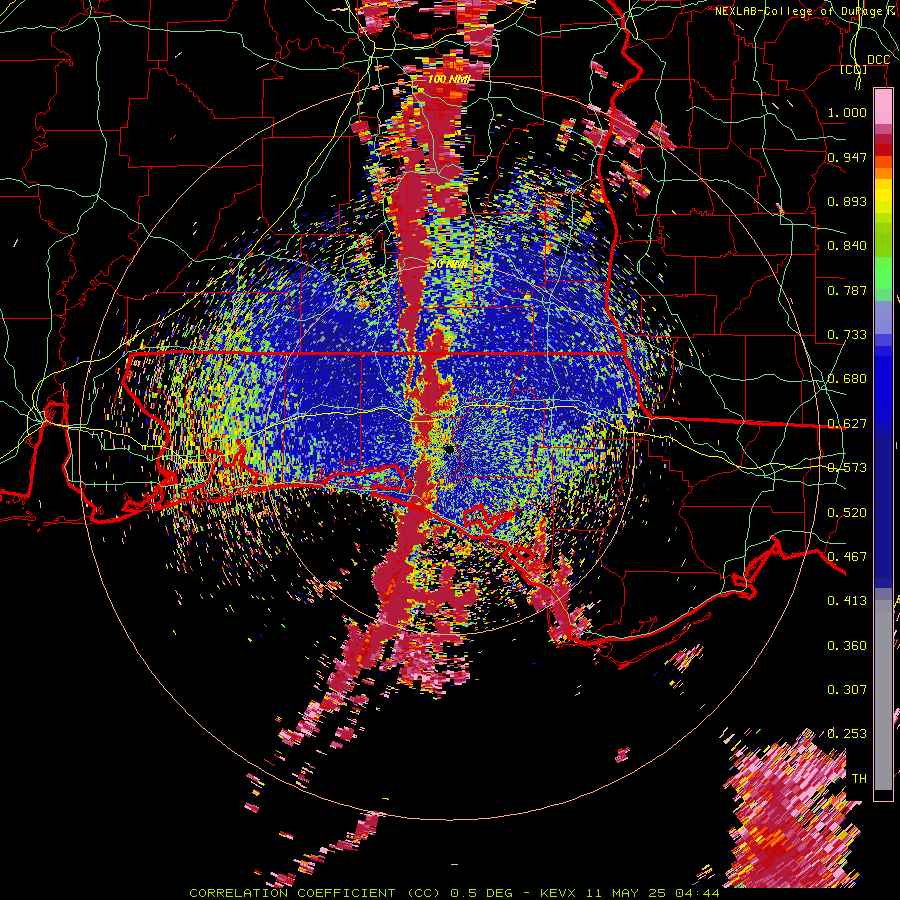Select the 0.733 legend value
The image size is (900, 900).
pos(847,335)
